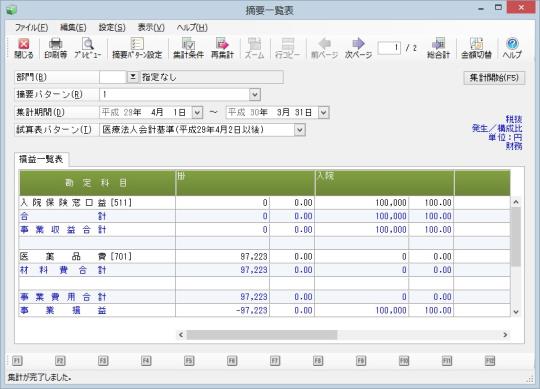Click the 再集計 recalculate icon
This screenshot has height=389, width=540.
(x=222, y=48)
